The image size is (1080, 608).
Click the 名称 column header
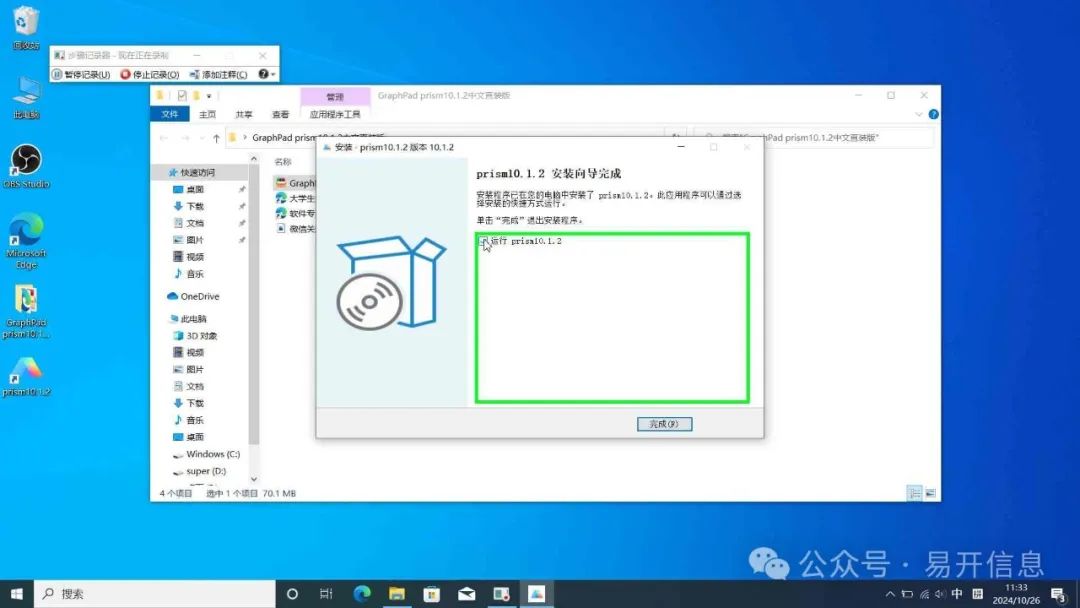(x=283, y=162)
